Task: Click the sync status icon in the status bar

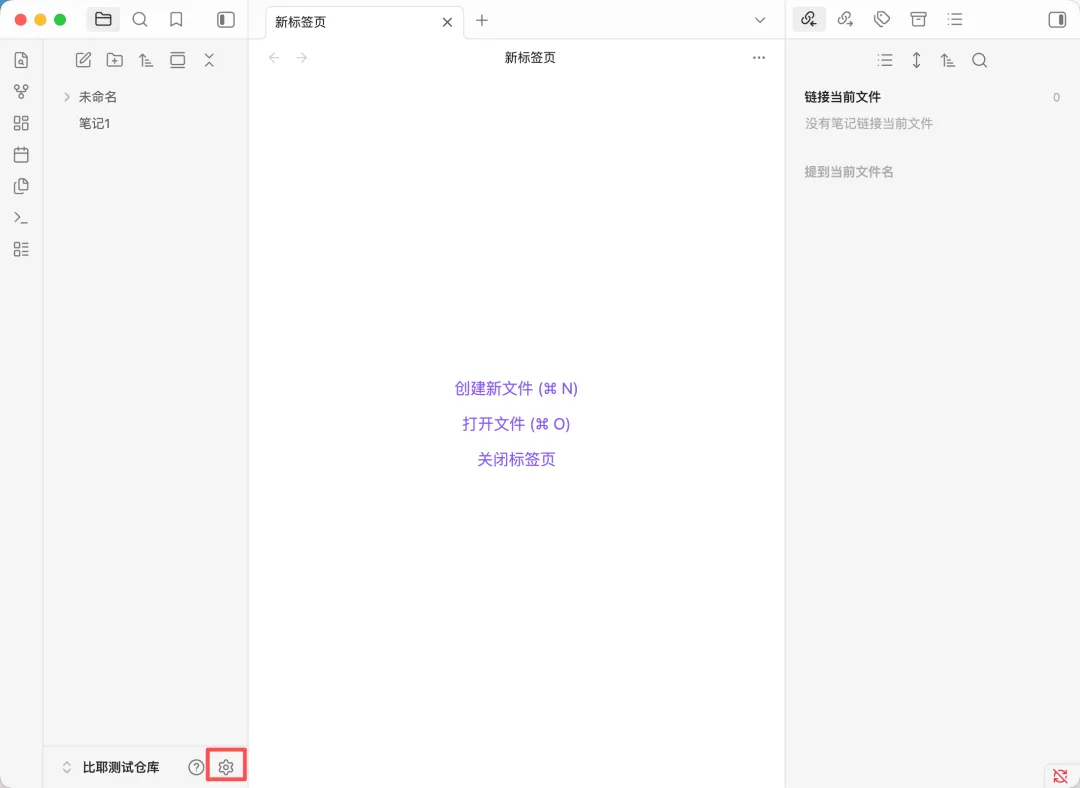Action: tap(1061, 777)
